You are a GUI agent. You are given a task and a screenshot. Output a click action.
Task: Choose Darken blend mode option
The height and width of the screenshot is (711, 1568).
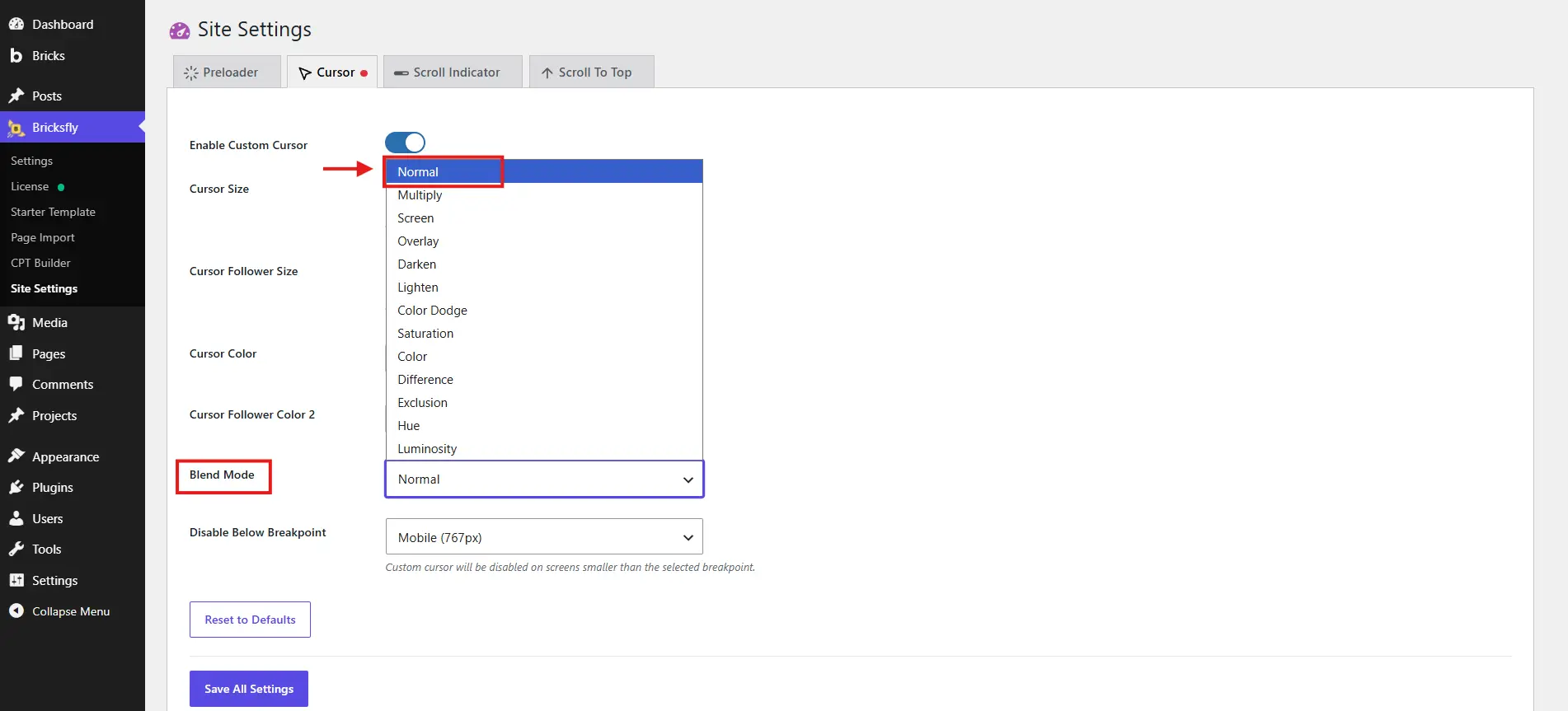(x=544, y=264)
